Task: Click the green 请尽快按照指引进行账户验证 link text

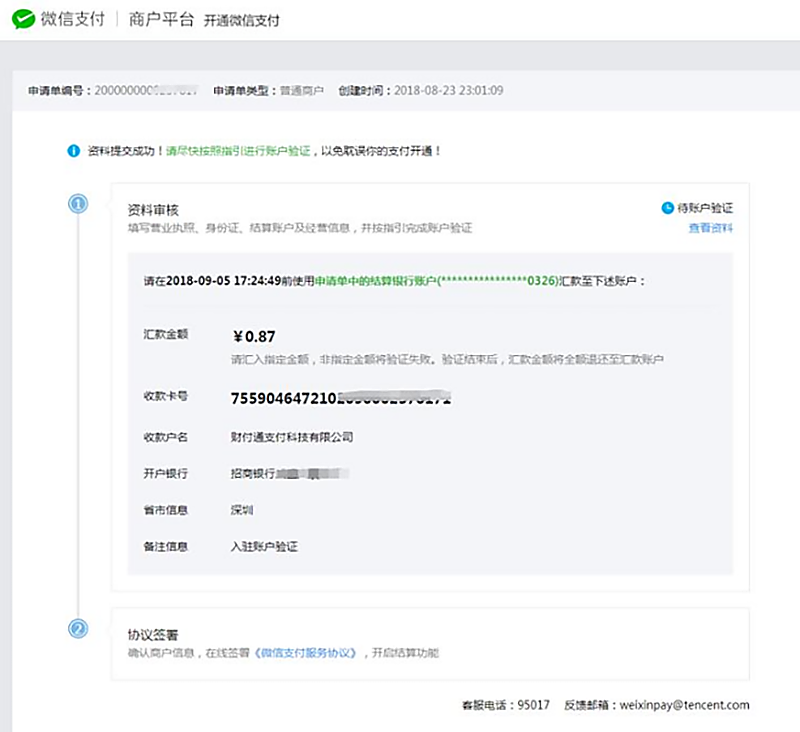Action: coord(238,151)
